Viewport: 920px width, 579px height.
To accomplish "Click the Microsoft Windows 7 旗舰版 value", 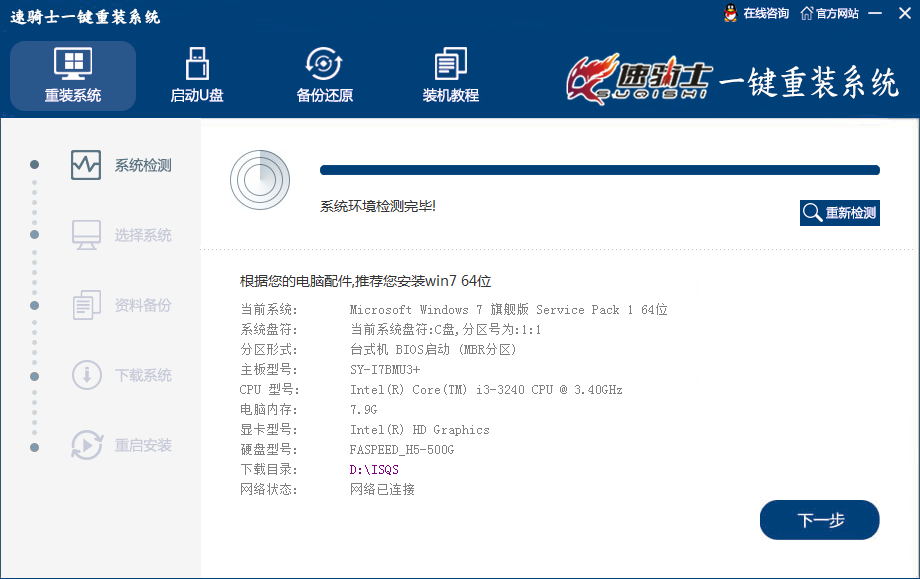I will pos(508,309).
